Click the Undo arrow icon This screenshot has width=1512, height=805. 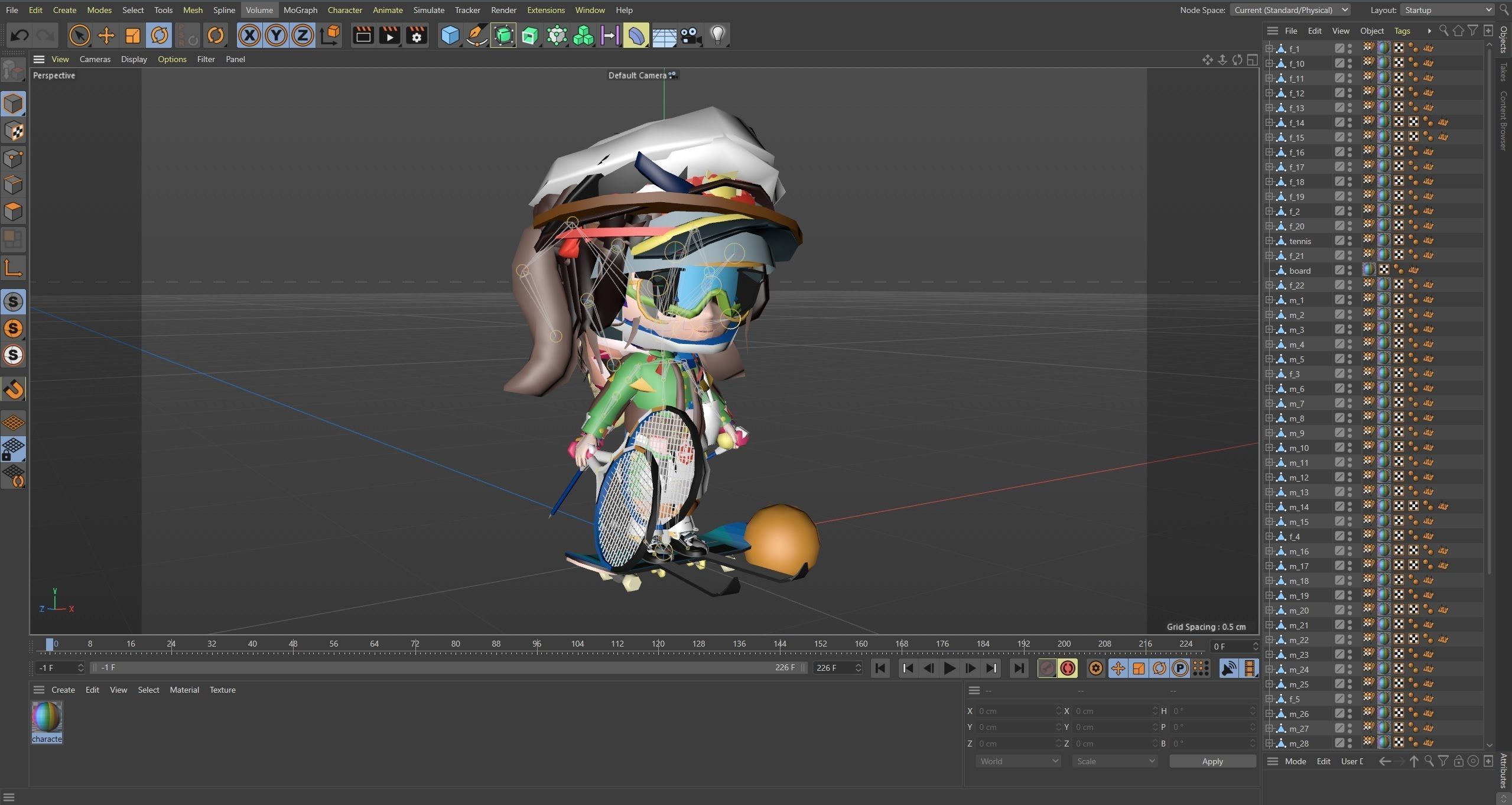click(19, 35)
